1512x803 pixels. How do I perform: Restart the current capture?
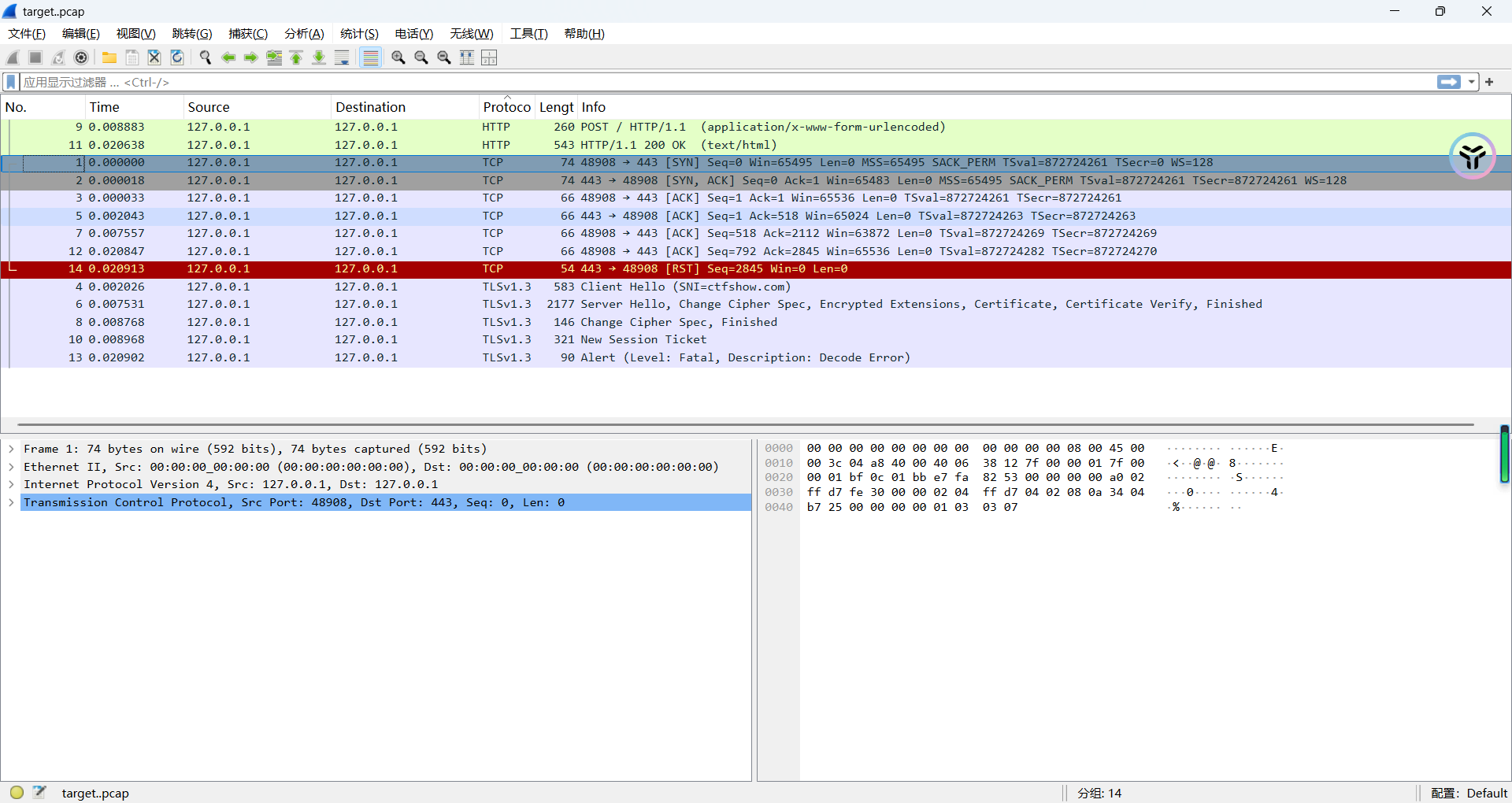[x=58, y=57]
